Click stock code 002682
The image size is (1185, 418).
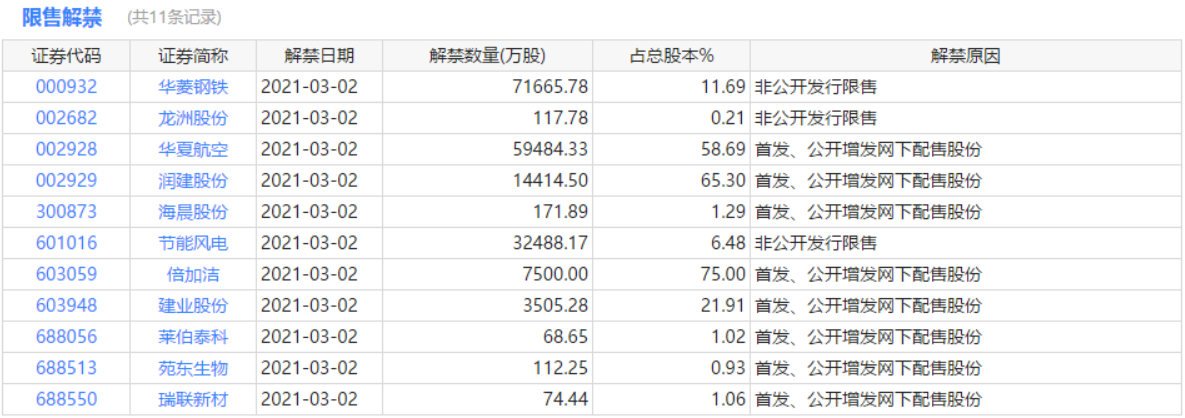[x=66, y=118]
